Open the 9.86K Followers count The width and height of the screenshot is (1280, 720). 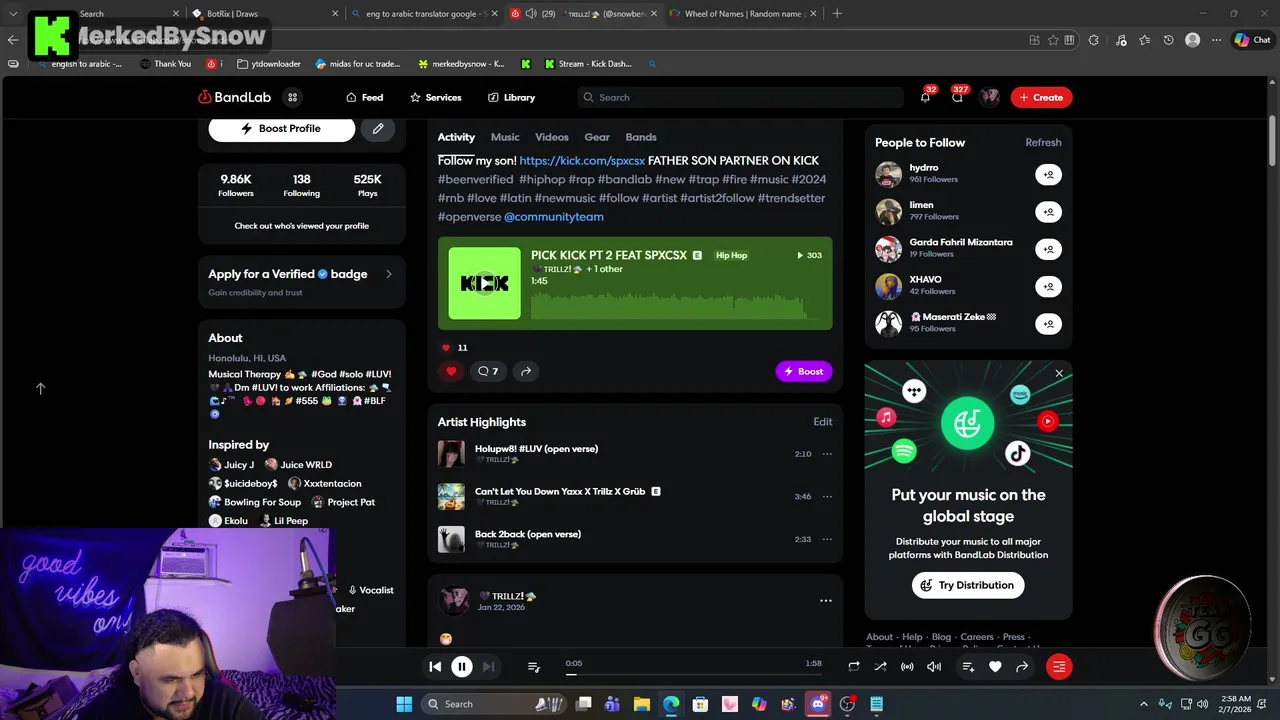236,185
